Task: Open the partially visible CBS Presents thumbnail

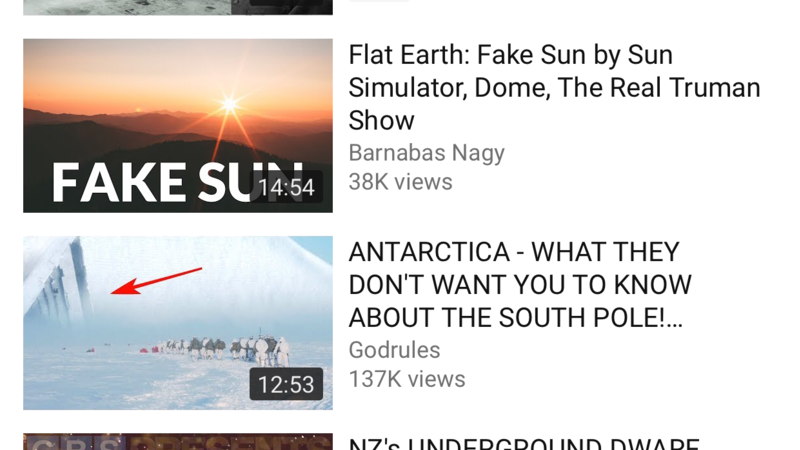Action: click(x=178, y=441)
